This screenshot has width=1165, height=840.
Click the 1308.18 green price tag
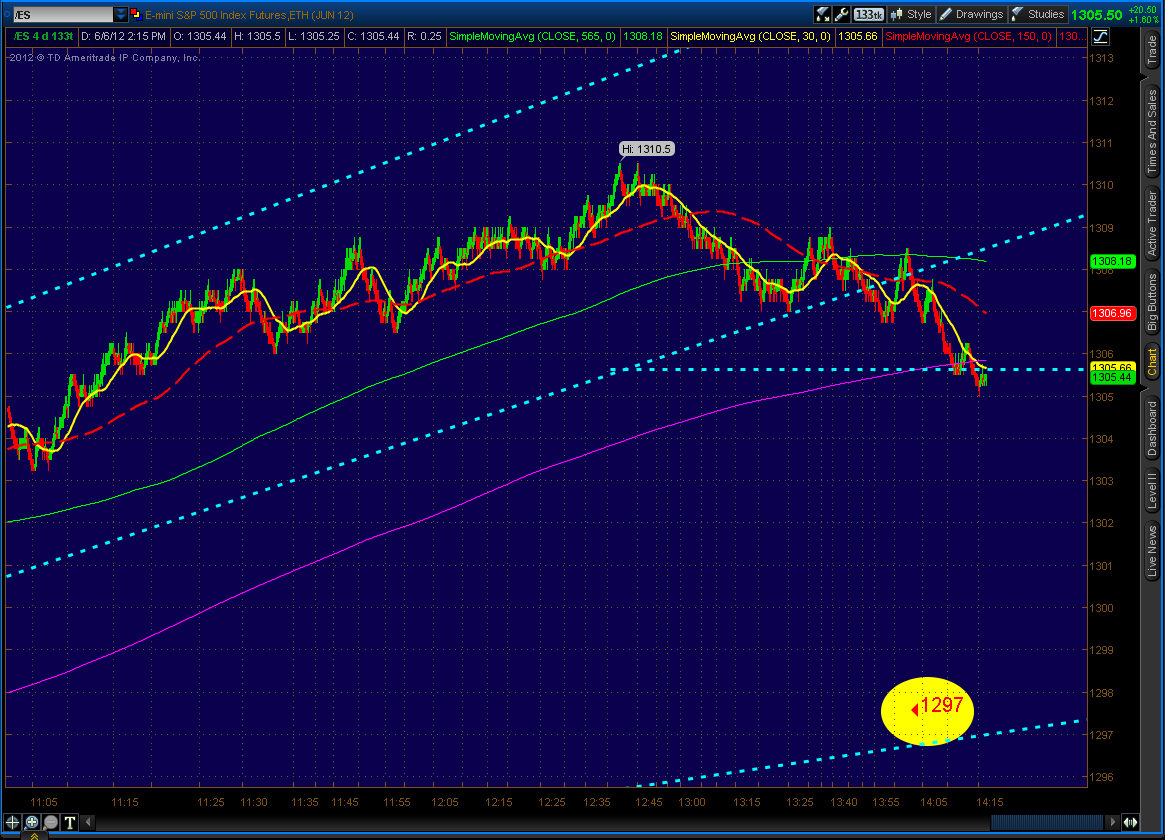pyautogui.click(x=1112, y=261)
